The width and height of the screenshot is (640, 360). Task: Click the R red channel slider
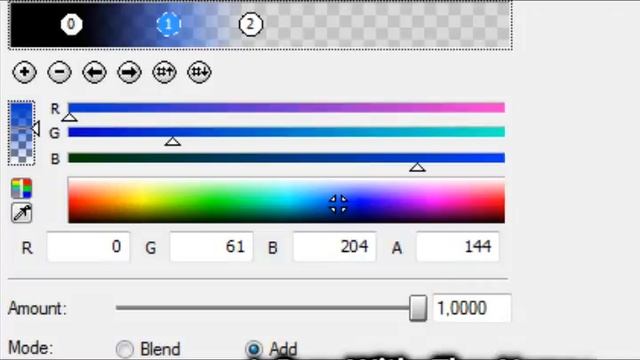point(286,108)
